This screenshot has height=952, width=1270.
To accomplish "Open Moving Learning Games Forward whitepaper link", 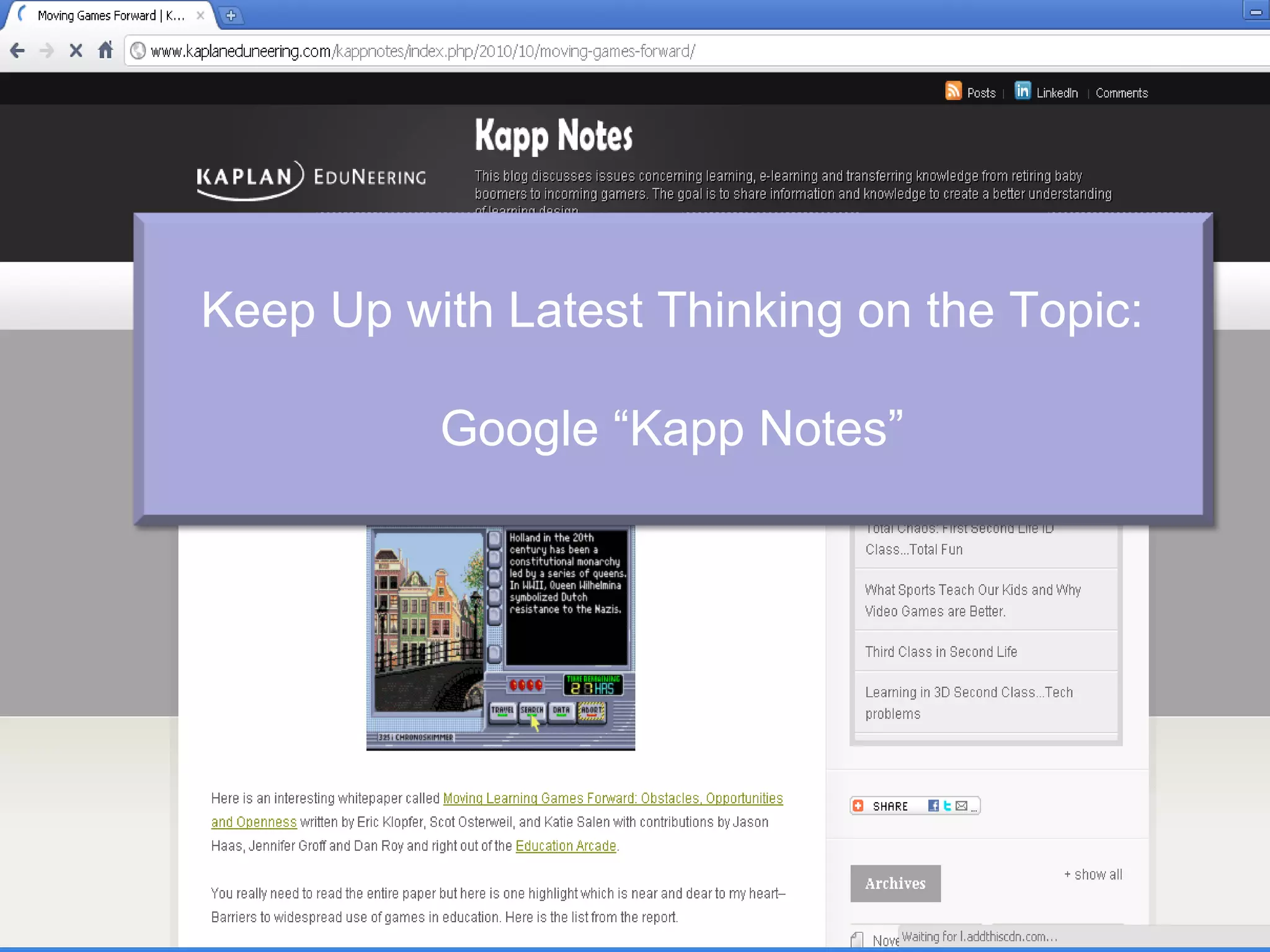I will click(613, 798).
